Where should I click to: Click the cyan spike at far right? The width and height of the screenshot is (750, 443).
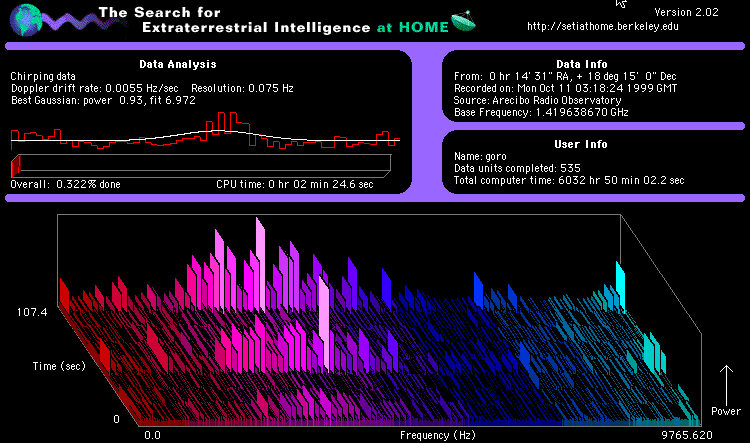pos(620,280)
